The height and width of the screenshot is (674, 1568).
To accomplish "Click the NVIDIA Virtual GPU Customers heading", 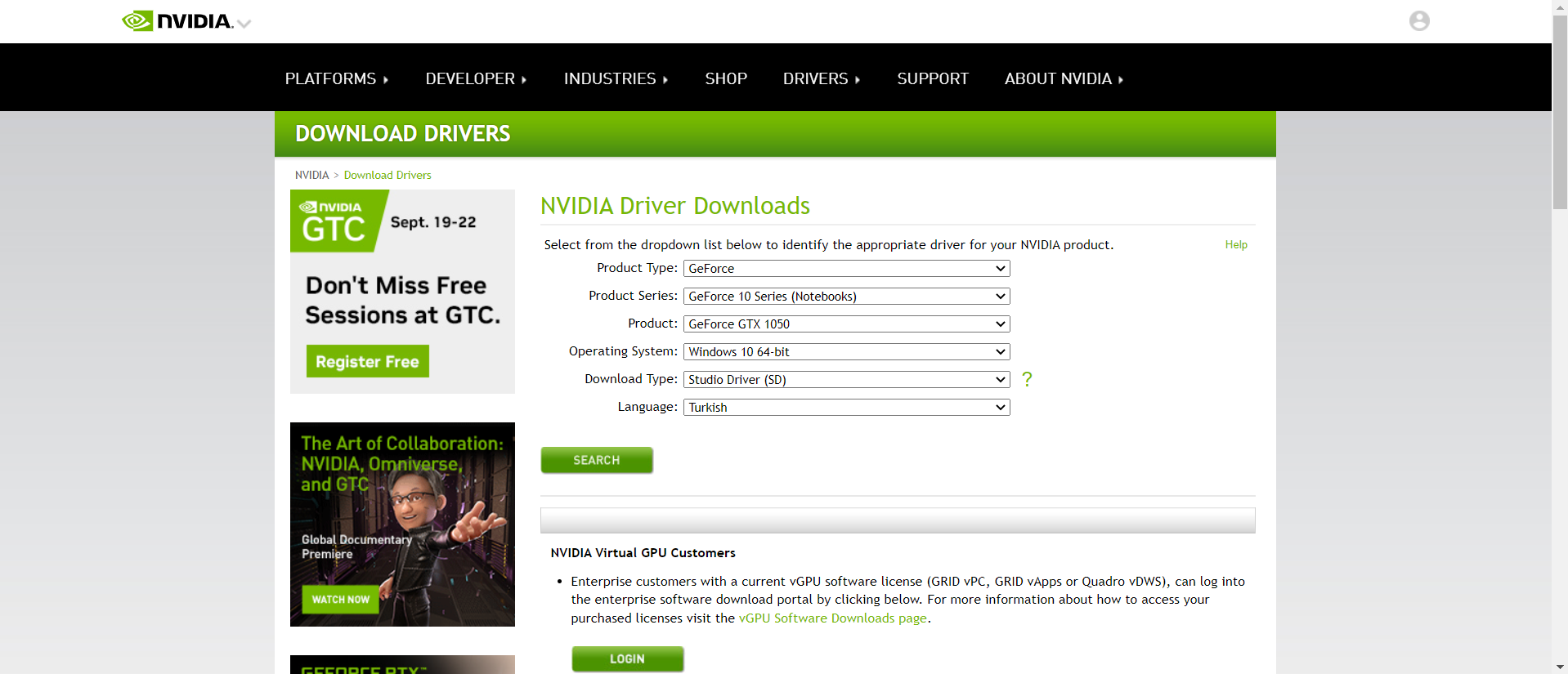I will click(x=643, y=553).
